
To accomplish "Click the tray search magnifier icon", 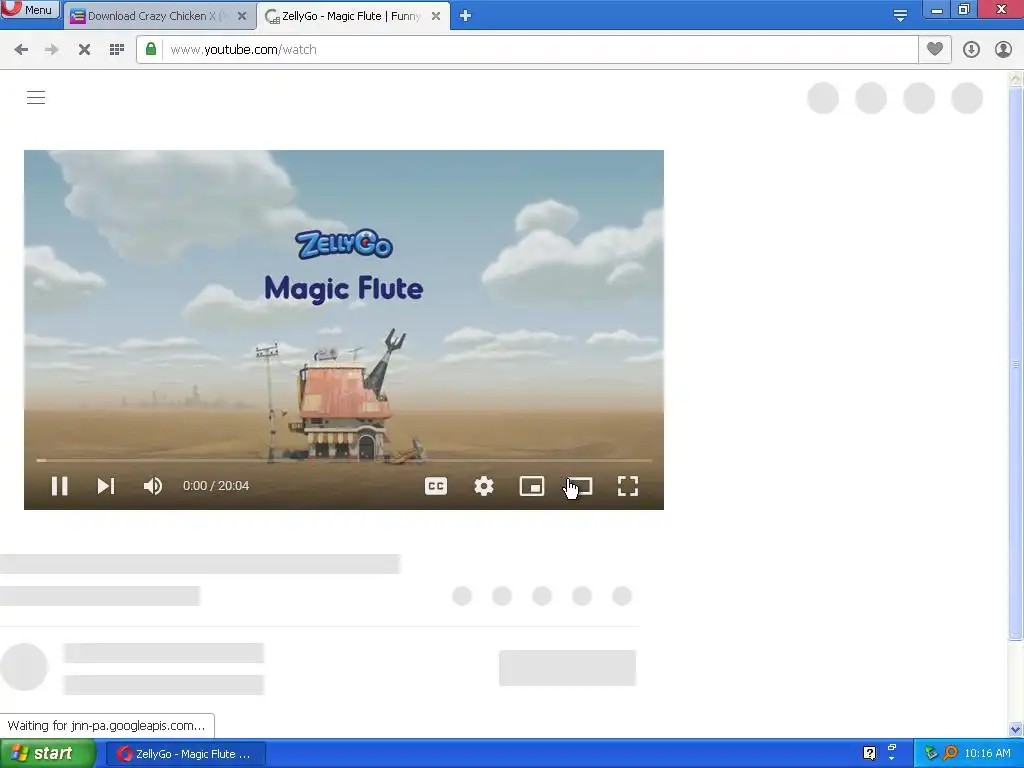I will pos(950,753).
